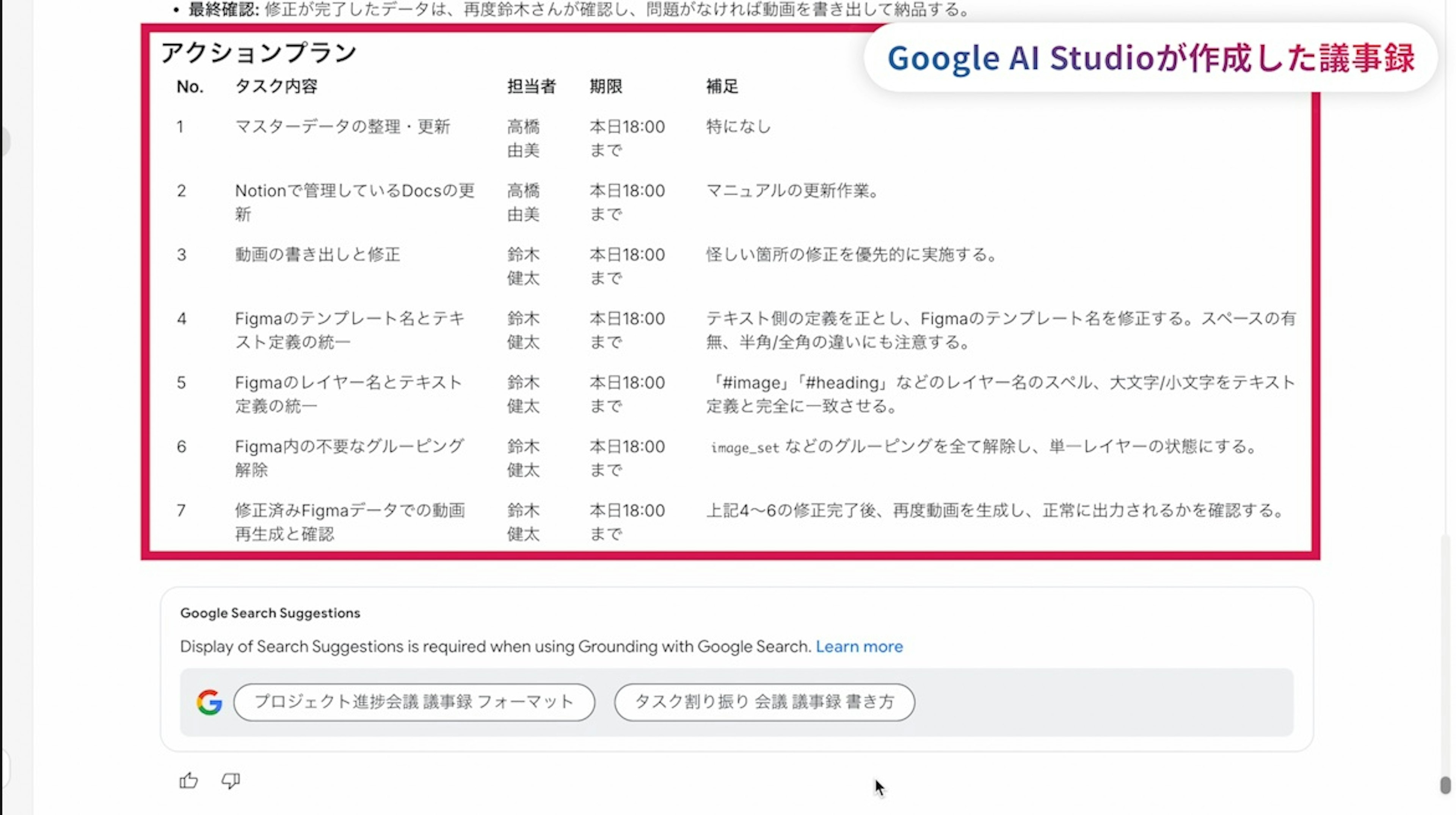Click the thumbs up feedback icon
The image size is (1456, 815).
tap(188, 780)
